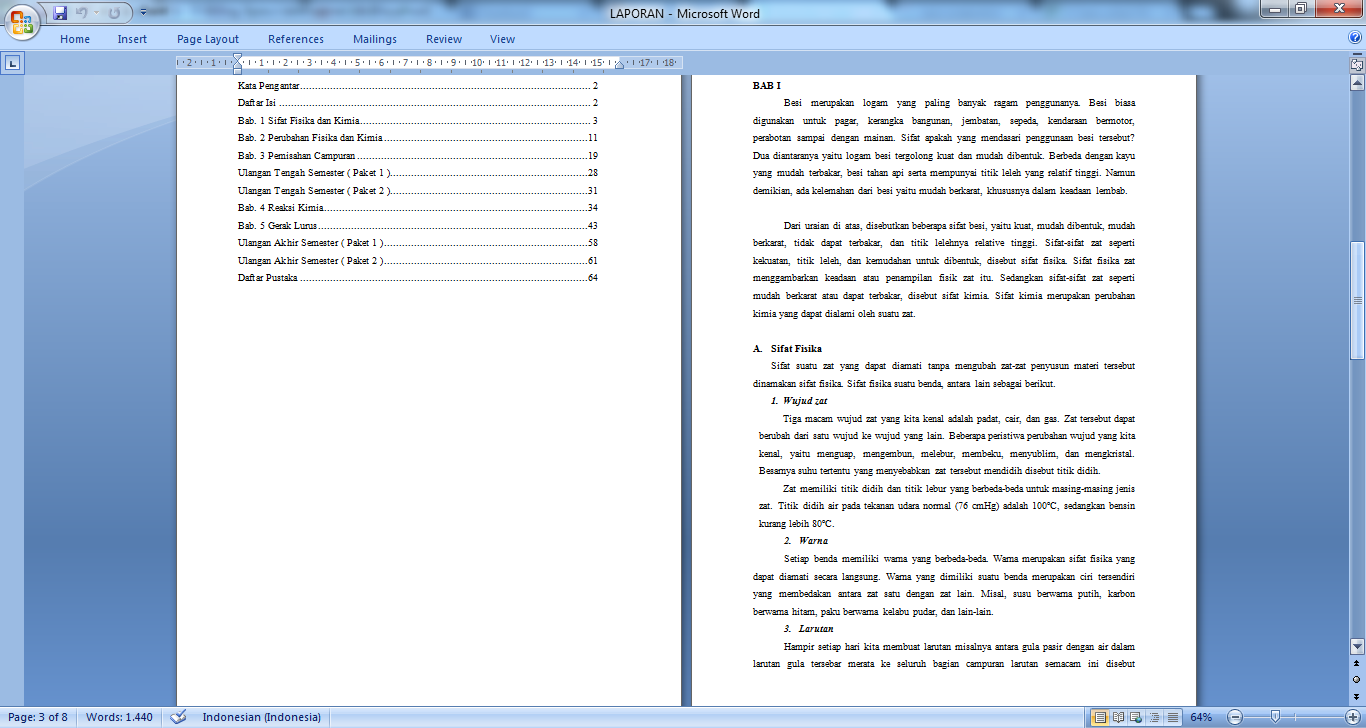Click the Page: 3 of 8 indicator

pyautogui.click(x=39, y=717)
